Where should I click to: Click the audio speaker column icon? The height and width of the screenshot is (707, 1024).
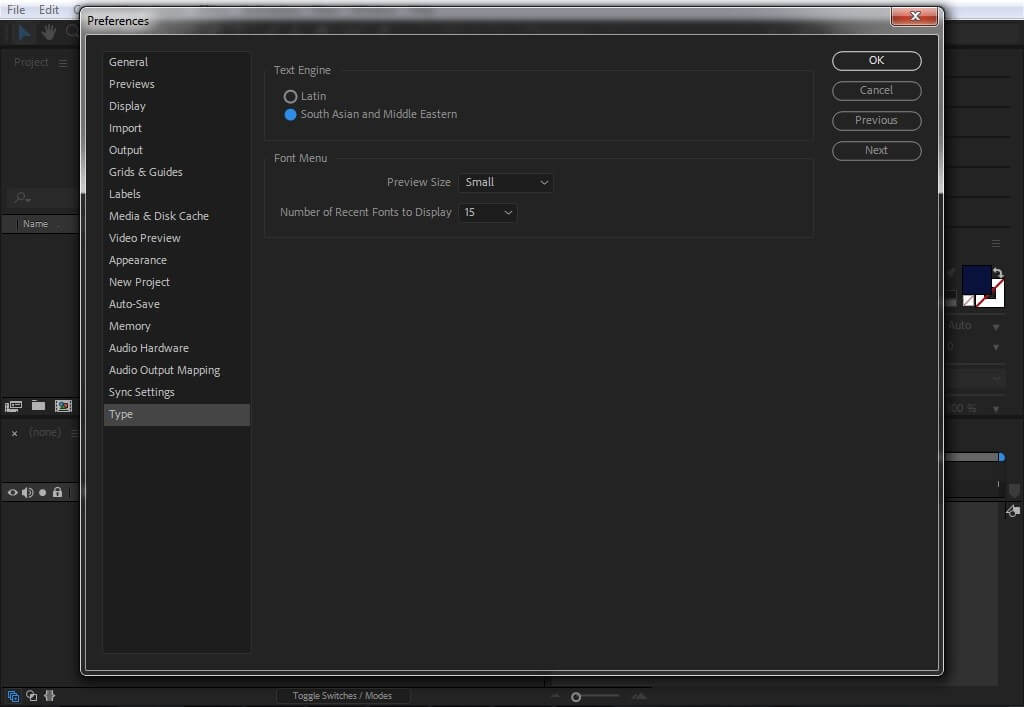pos(27,493)
